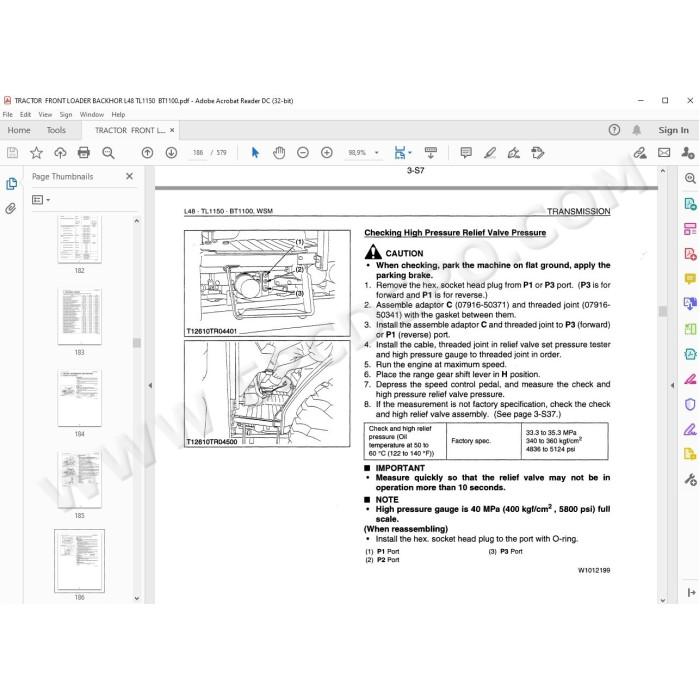Activate the Hand pan tool
Viewport: 700px width, 700px height.
tap(279, 153)
